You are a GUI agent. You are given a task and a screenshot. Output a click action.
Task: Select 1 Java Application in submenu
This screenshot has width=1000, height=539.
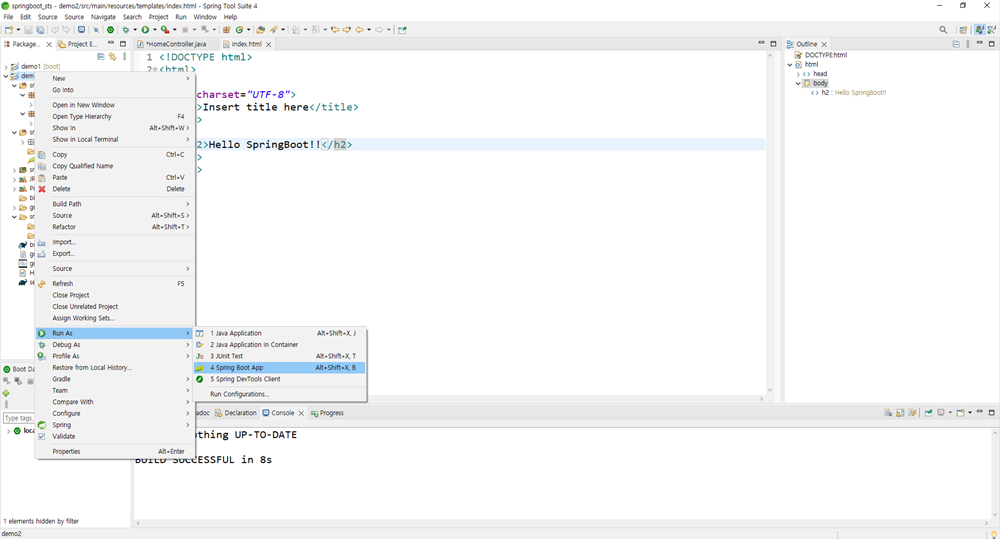[280, 333]
